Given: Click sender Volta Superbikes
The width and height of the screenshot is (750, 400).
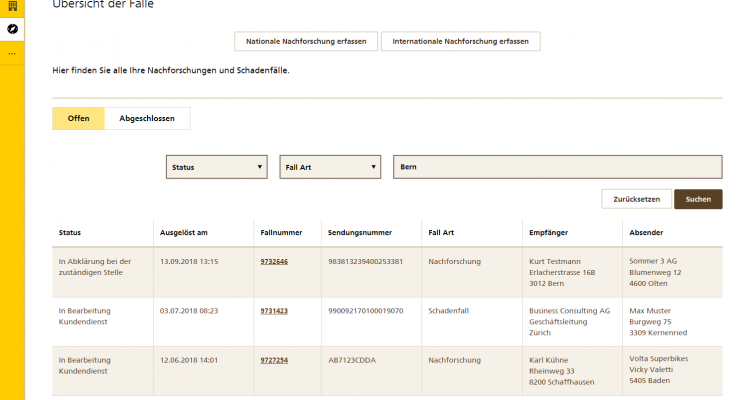Looking at the screenshot, I should (659, 358).
